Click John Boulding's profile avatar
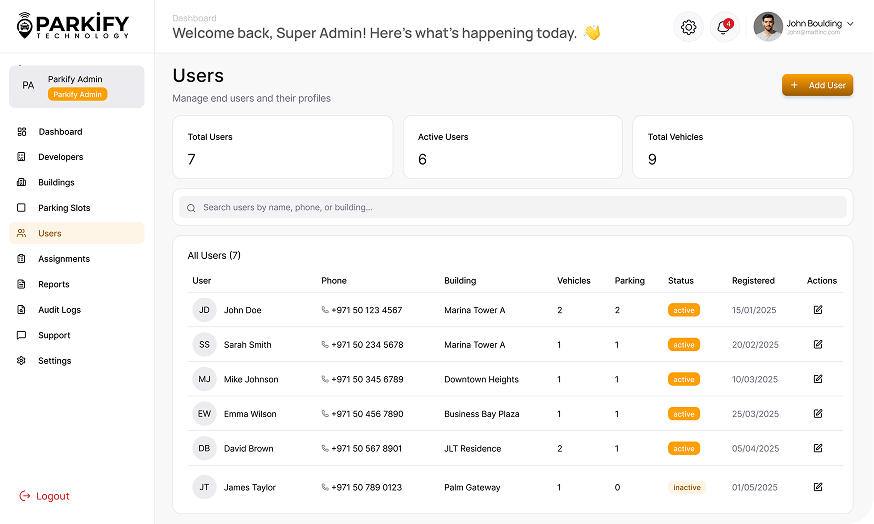The height and width of the screenshot is (524, 874). 767,27
